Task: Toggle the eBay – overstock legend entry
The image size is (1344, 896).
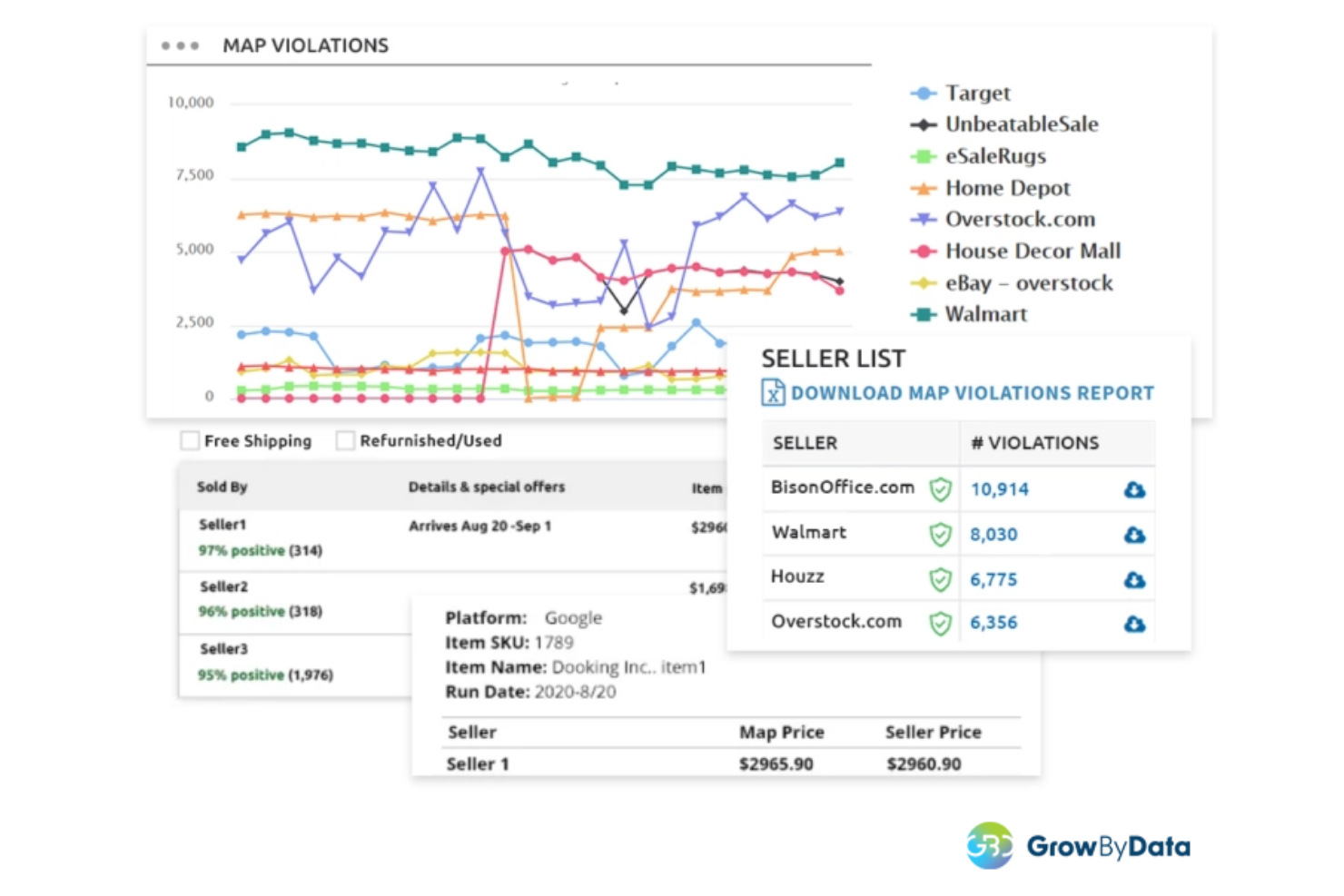Action: pyautogui.click(x=1012, y=283)
